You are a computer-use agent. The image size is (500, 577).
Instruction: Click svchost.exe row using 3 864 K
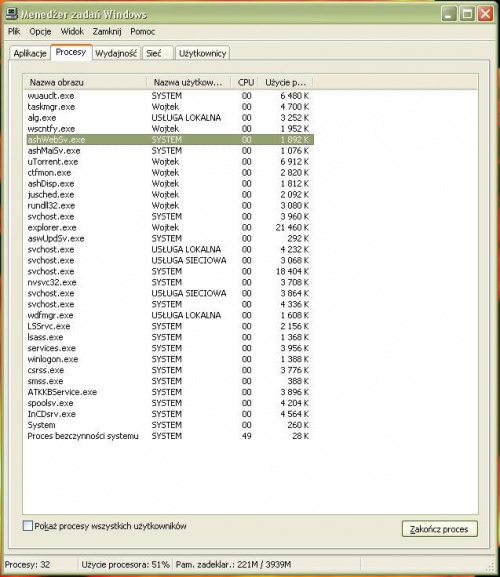point(169,293)
